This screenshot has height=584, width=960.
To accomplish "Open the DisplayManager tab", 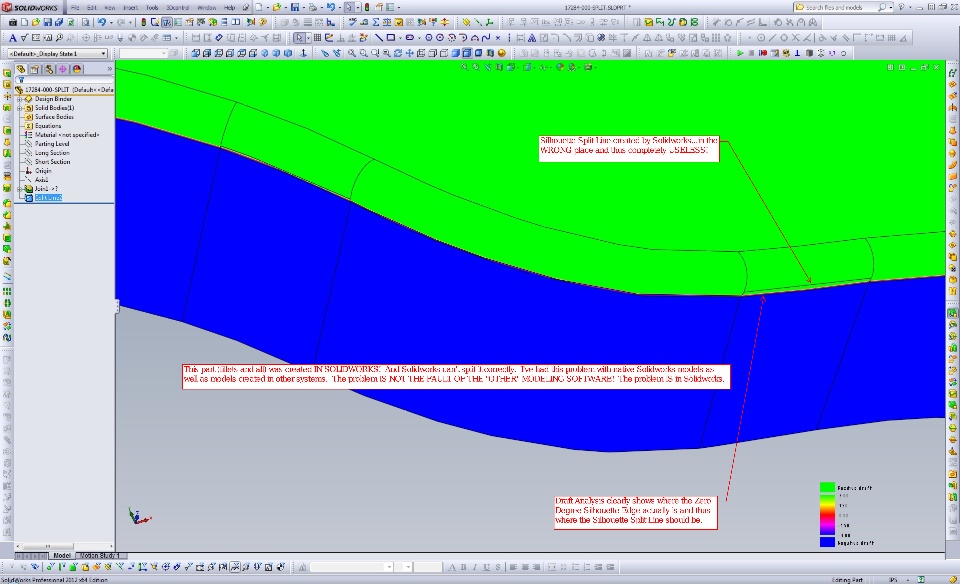I will pyautogui.click(x=77, y=69).
